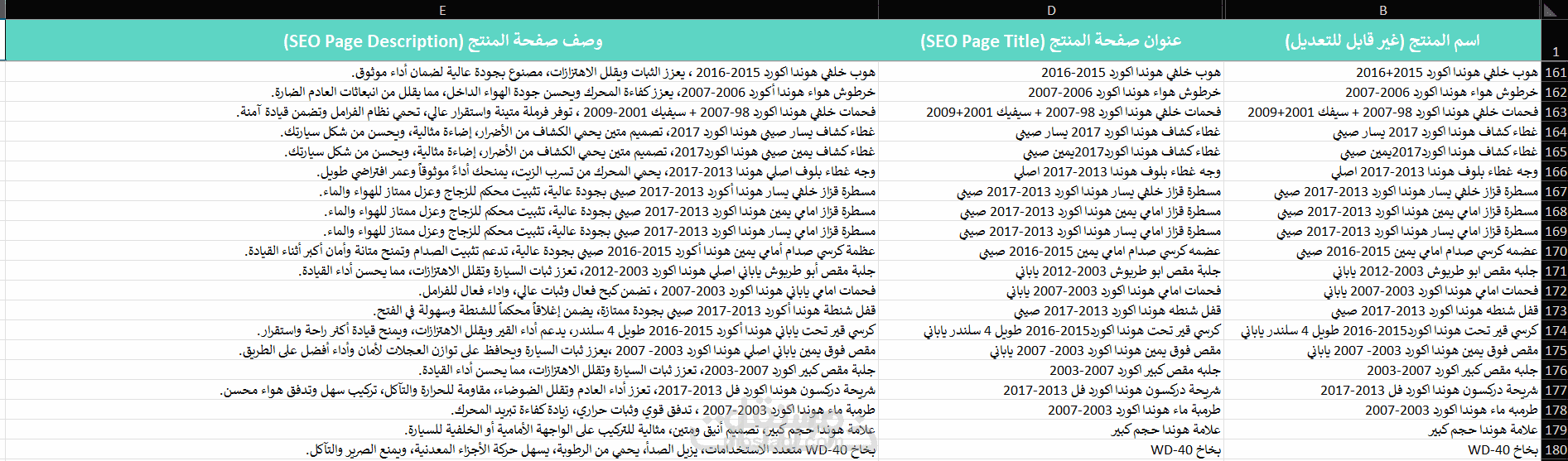Select row header 175
The width and height of the screenshot is (1568, 461).
pyautogui.click(x=1554, y=350)
